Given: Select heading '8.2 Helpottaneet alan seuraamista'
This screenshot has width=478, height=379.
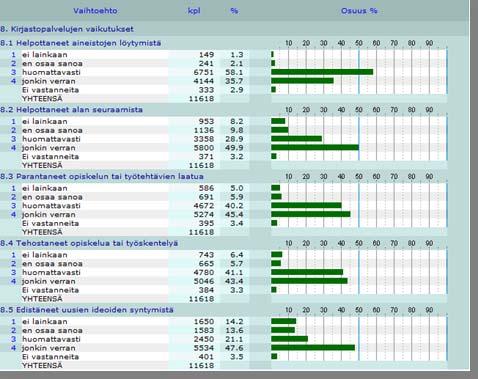Looking at the screenshot, I should 71,110.
